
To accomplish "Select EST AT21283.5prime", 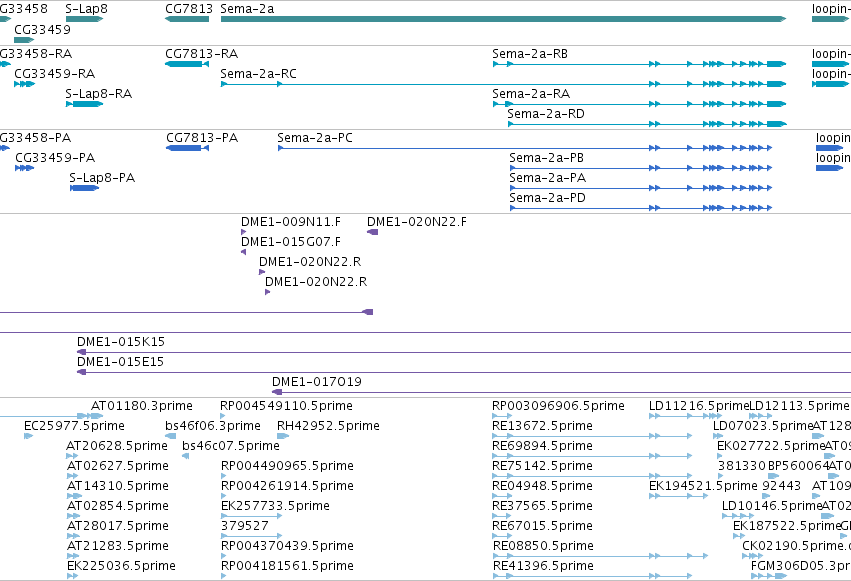I will (x=72, y=557).
